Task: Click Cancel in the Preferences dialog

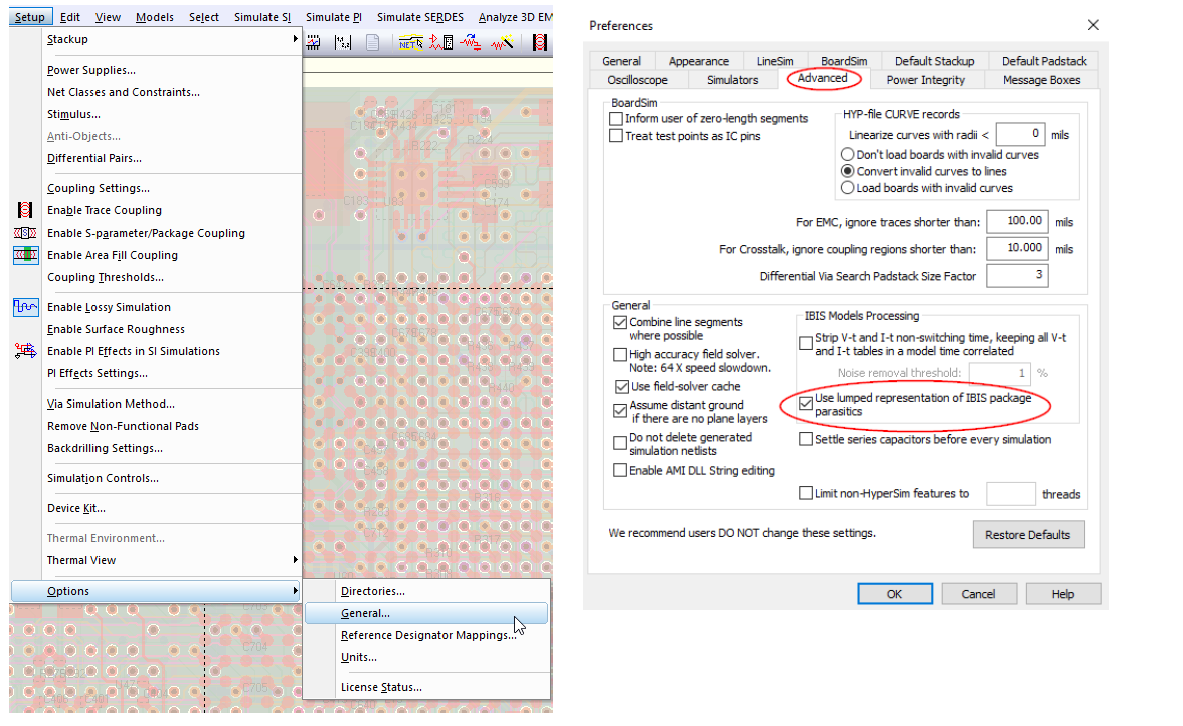Action: [x=979, y=594]
